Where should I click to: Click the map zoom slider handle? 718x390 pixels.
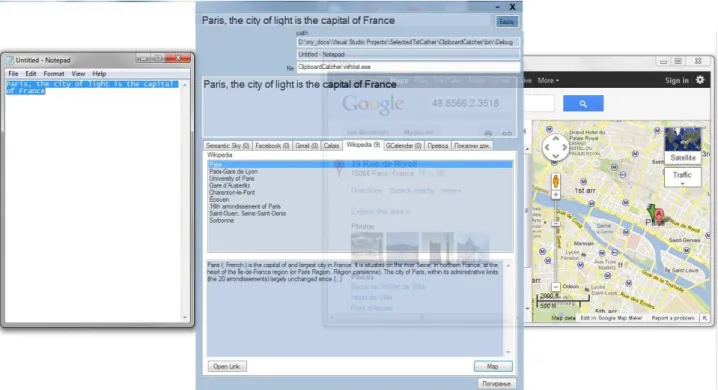[555, 223]
